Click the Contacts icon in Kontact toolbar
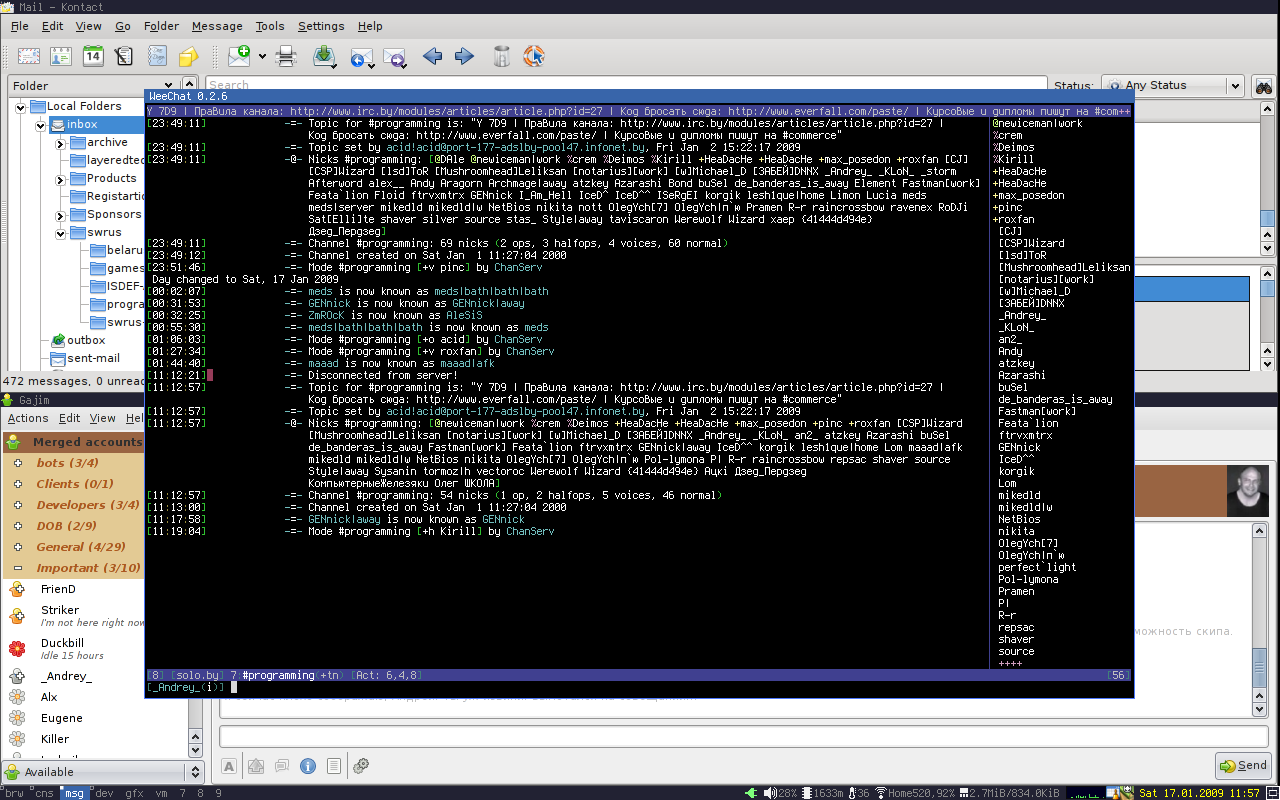1280x800 pixels. tap(61, 57)
